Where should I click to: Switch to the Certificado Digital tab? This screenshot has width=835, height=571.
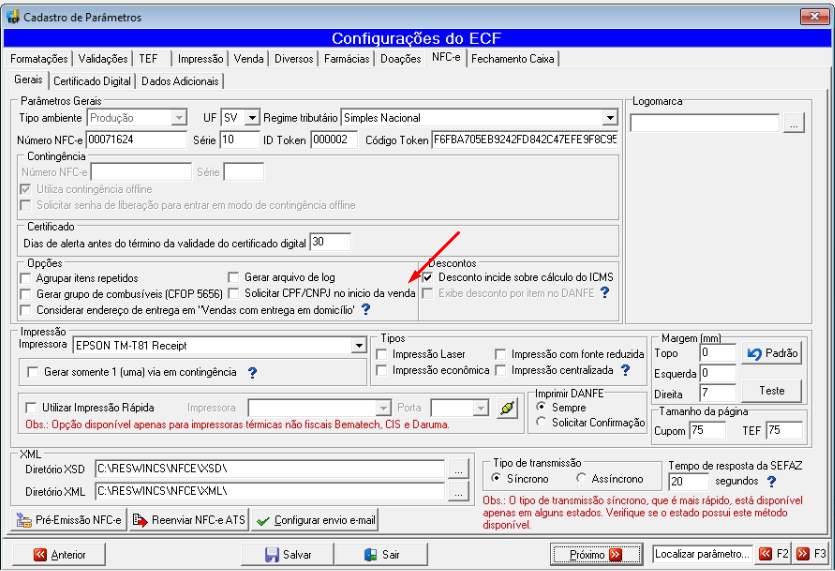[92, 81]
